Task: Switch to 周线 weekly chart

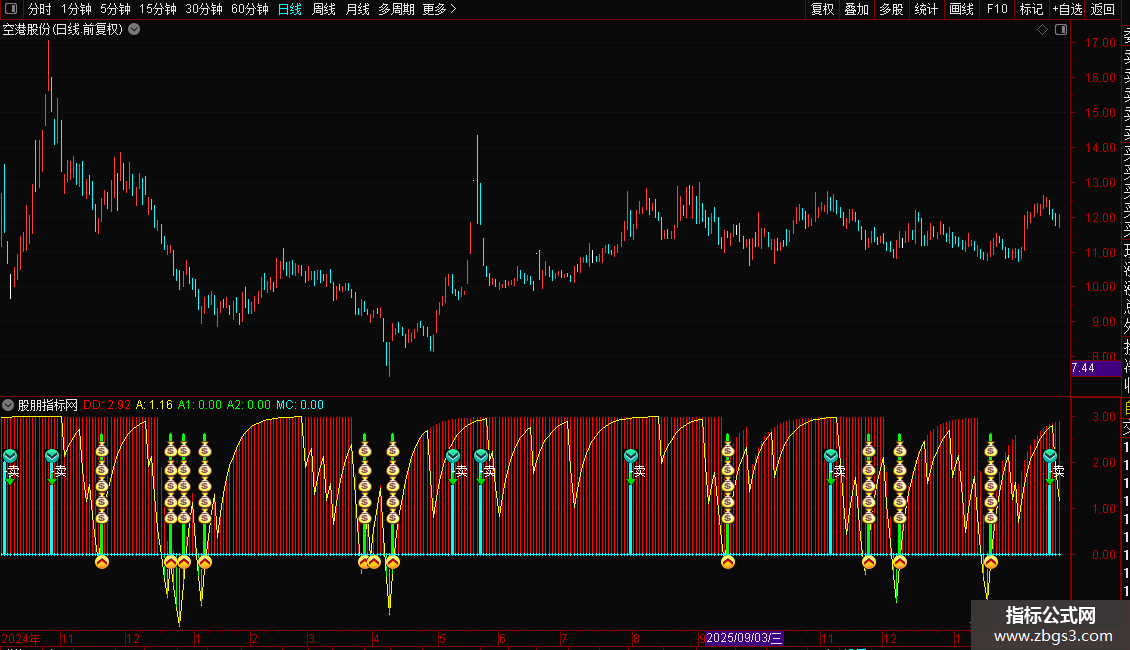Action: (324, 9)
